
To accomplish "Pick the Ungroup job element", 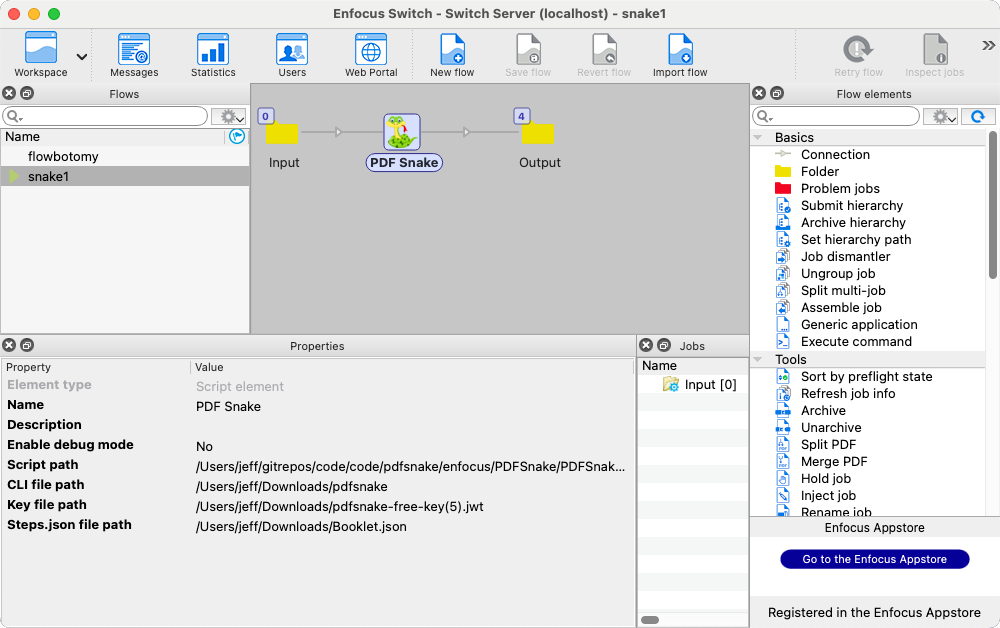I will [x=837, y=274].
